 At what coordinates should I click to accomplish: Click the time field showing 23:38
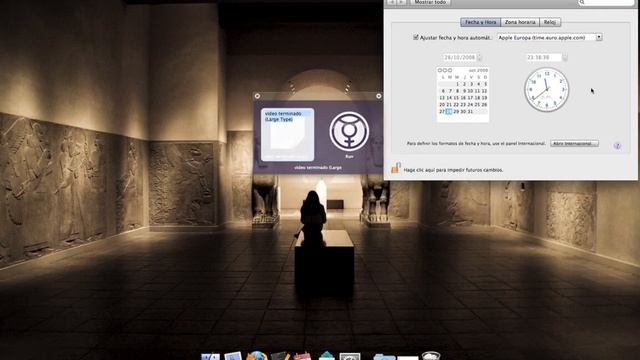[x=544, y=58]
